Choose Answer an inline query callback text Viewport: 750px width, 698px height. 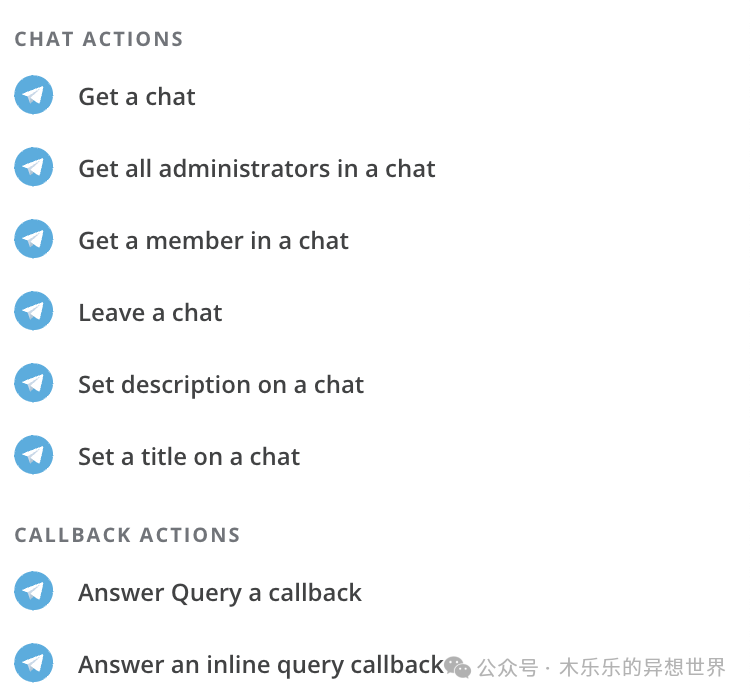(x=261, y=665)
